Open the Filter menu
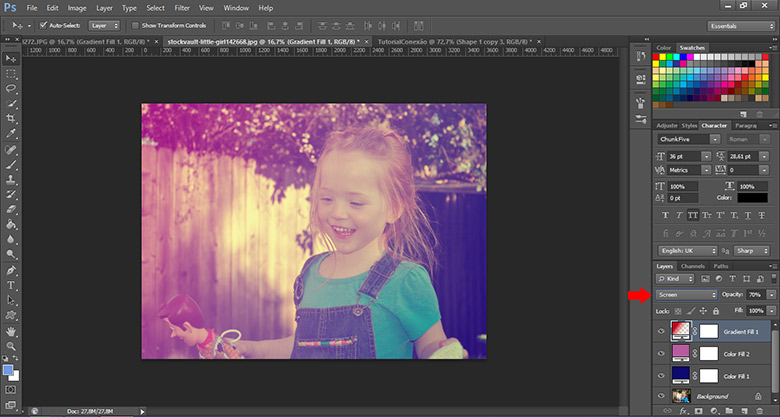Image resolution: width=780 pixels, height=417 pixels. (182, 8)
